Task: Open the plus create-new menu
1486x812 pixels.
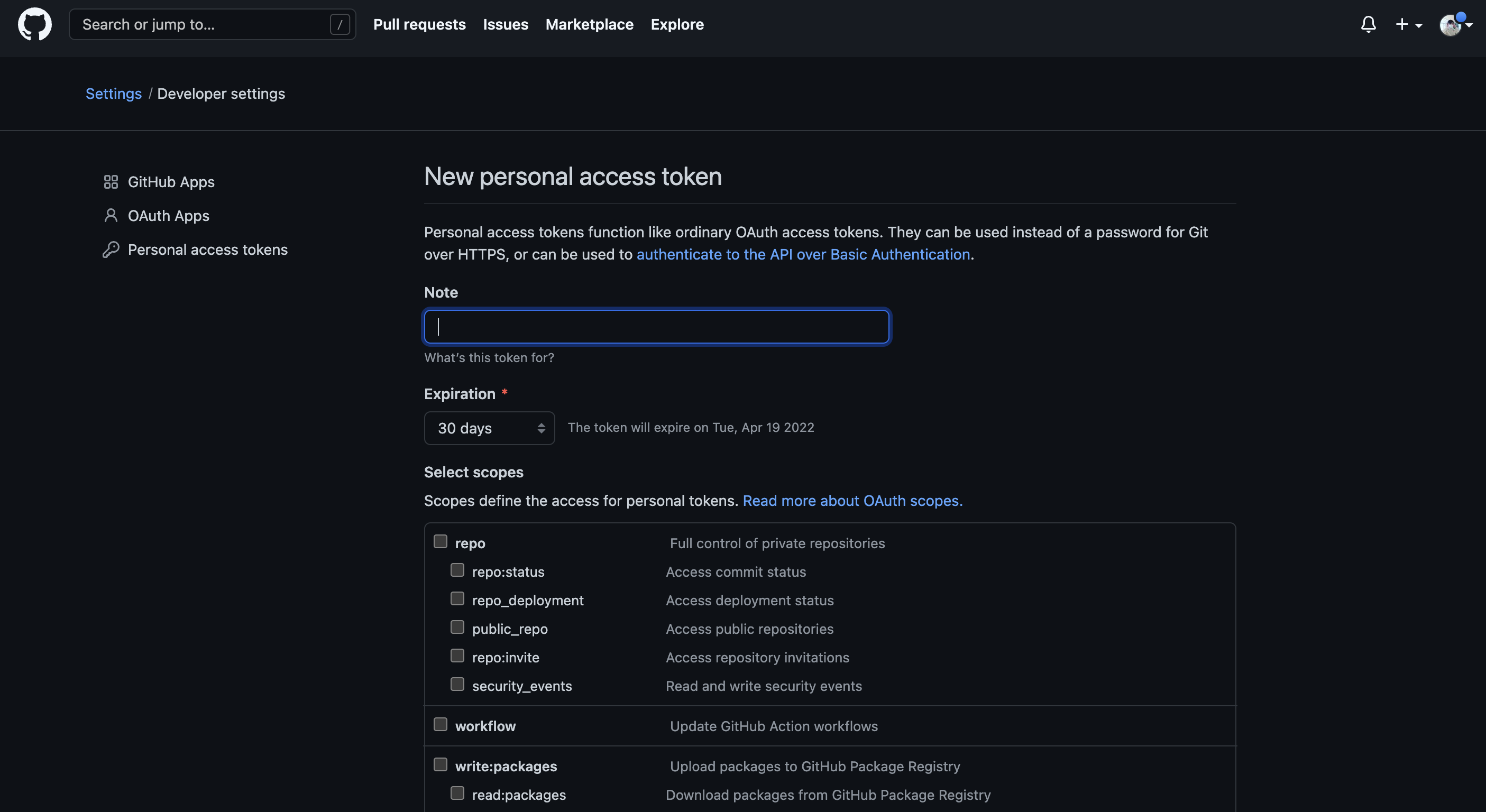Action: (x=1409, y=24)
